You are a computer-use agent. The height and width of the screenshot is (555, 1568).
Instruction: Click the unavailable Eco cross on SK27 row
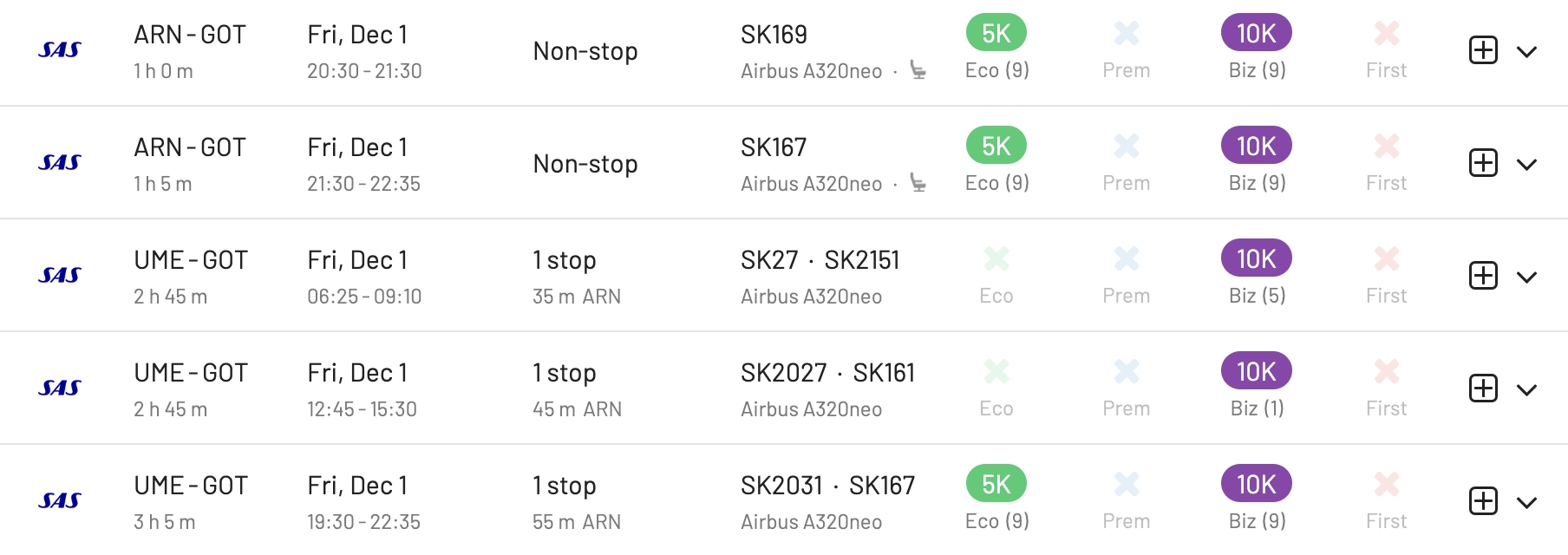point(996,258)
